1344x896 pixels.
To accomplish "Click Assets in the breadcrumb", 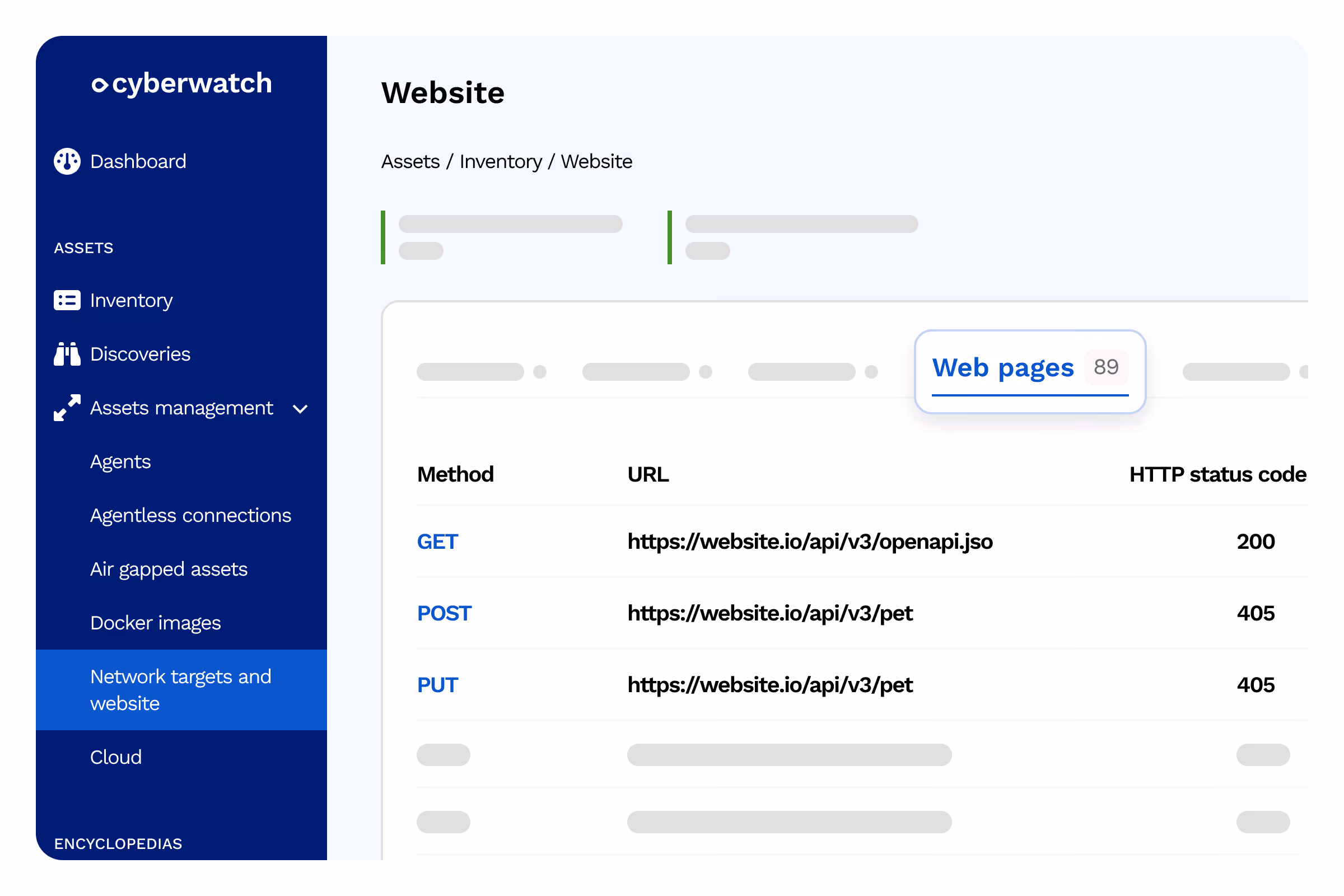I will click(x=410, y=162).
